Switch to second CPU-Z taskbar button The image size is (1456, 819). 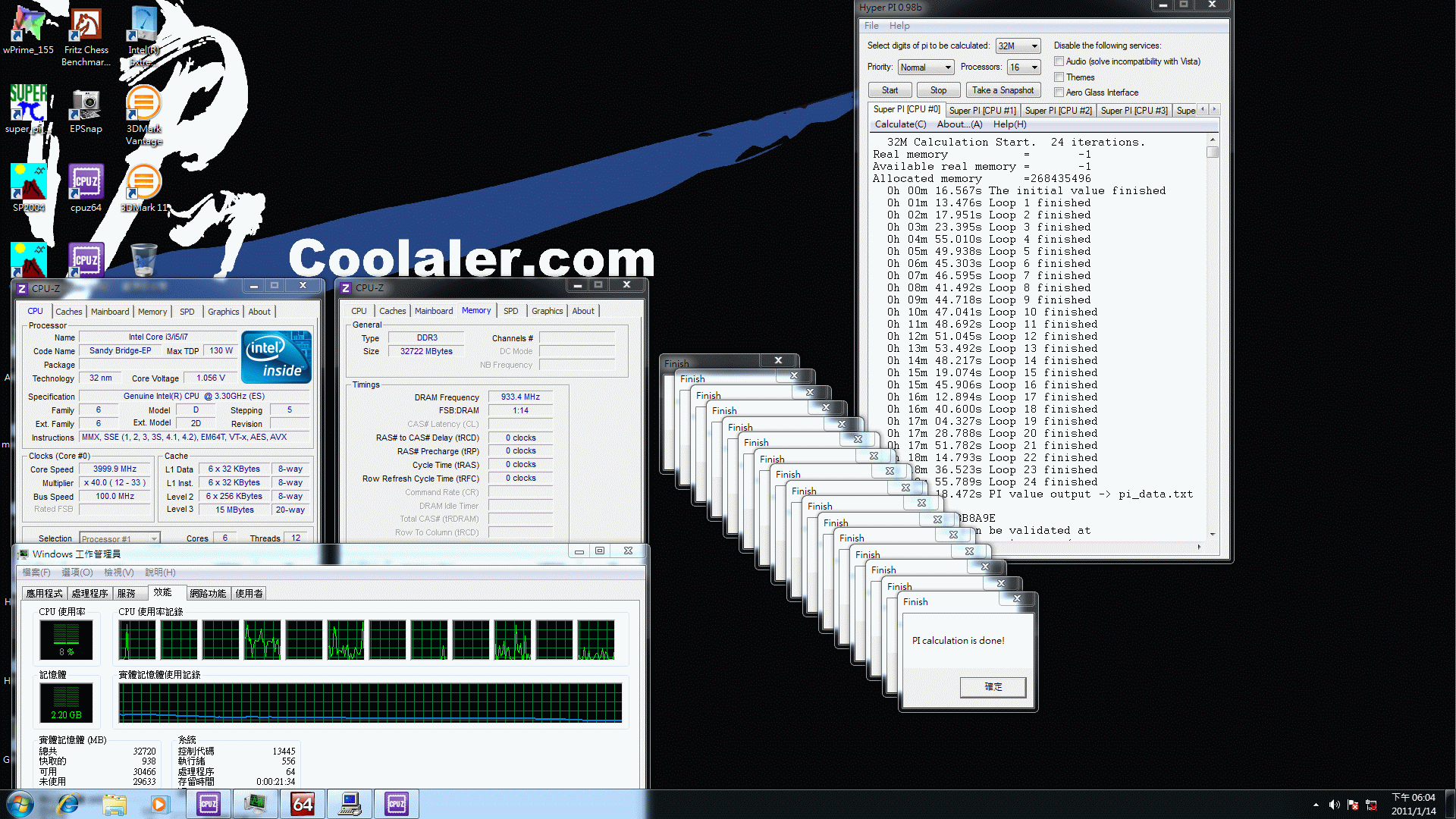[397, 804]
